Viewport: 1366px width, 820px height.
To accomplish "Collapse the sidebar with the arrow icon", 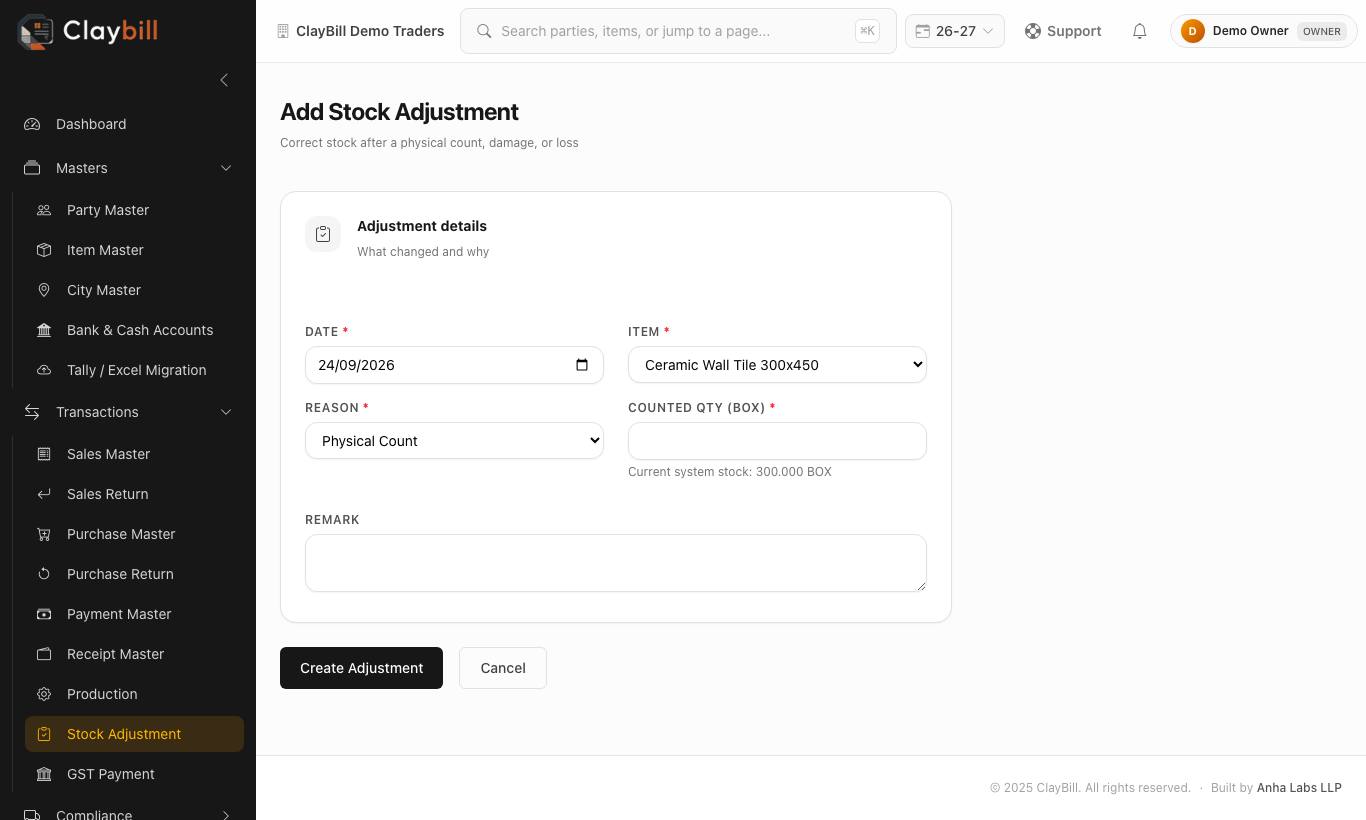I will pyautogui.click(x=224, y=80).
